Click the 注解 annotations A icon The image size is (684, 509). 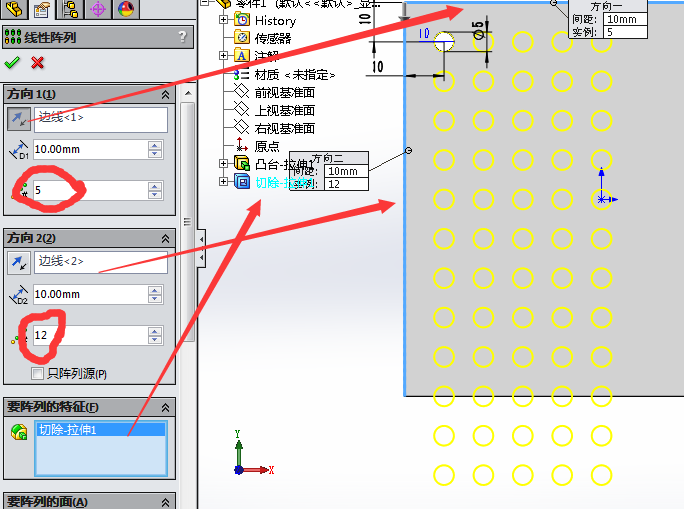(242, 55)
